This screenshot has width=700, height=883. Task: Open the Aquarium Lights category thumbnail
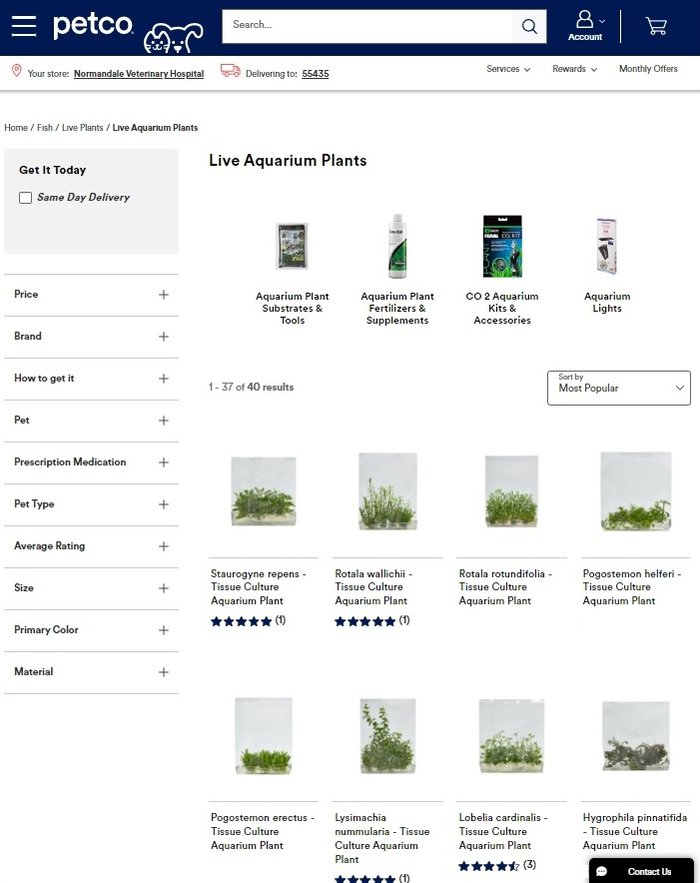pos(607,247)
